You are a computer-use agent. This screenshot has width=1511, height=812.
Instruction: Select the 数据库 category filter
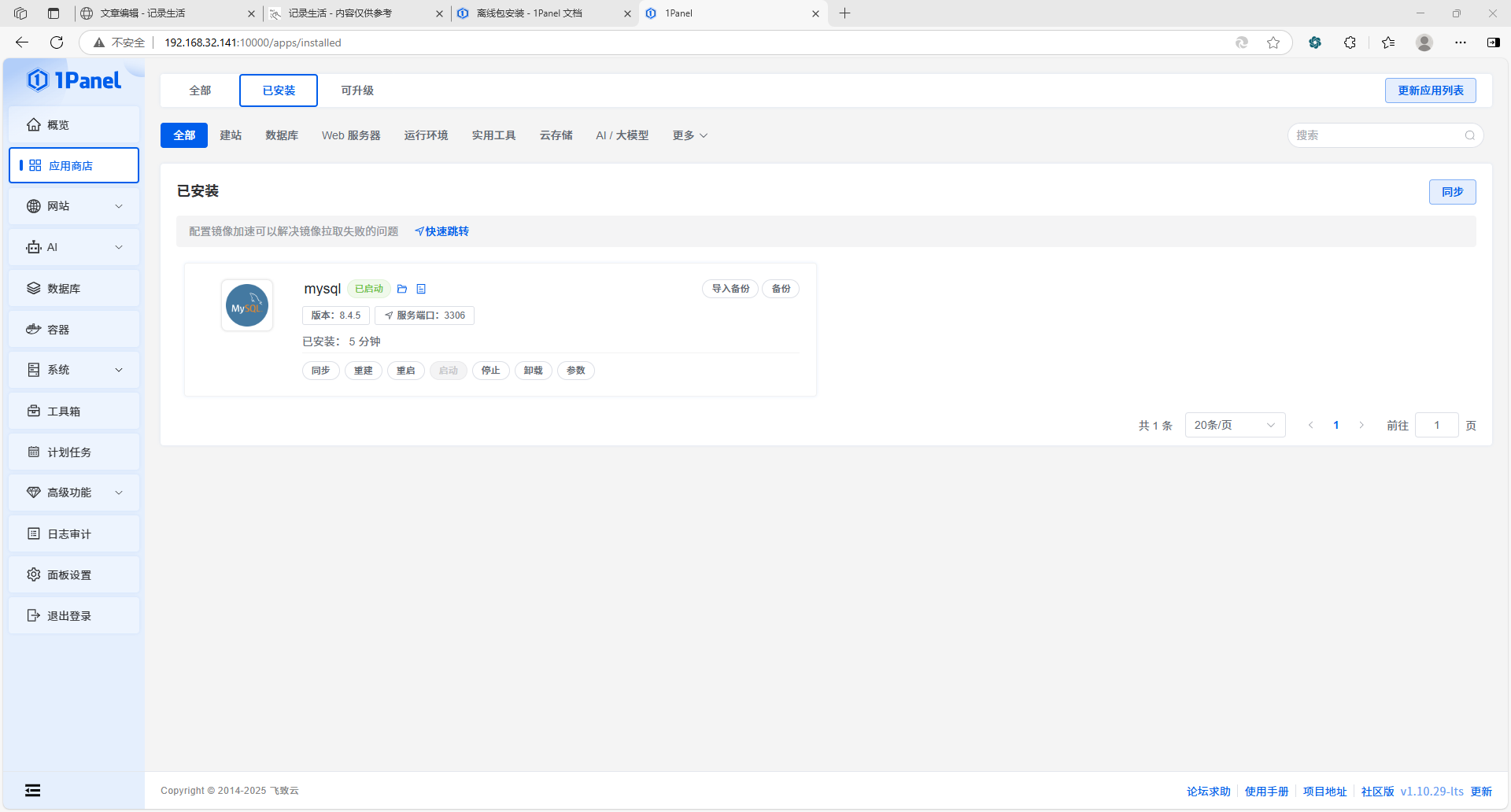(x=282, y=135)
